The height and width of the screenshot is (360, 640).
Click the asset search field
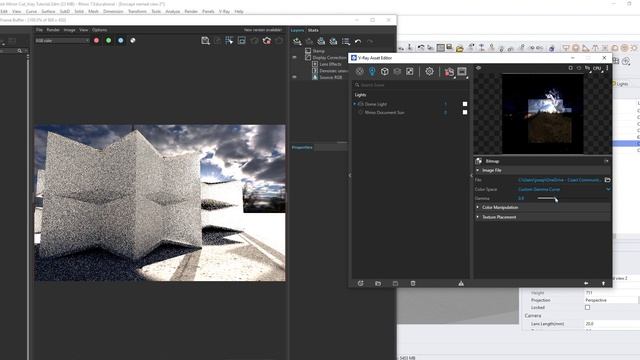pos(410,85)
